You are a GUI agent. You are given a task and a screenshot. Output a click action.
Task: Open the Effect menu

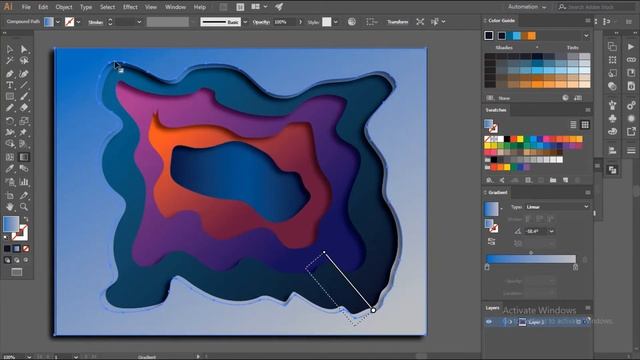tap(130, 7)
